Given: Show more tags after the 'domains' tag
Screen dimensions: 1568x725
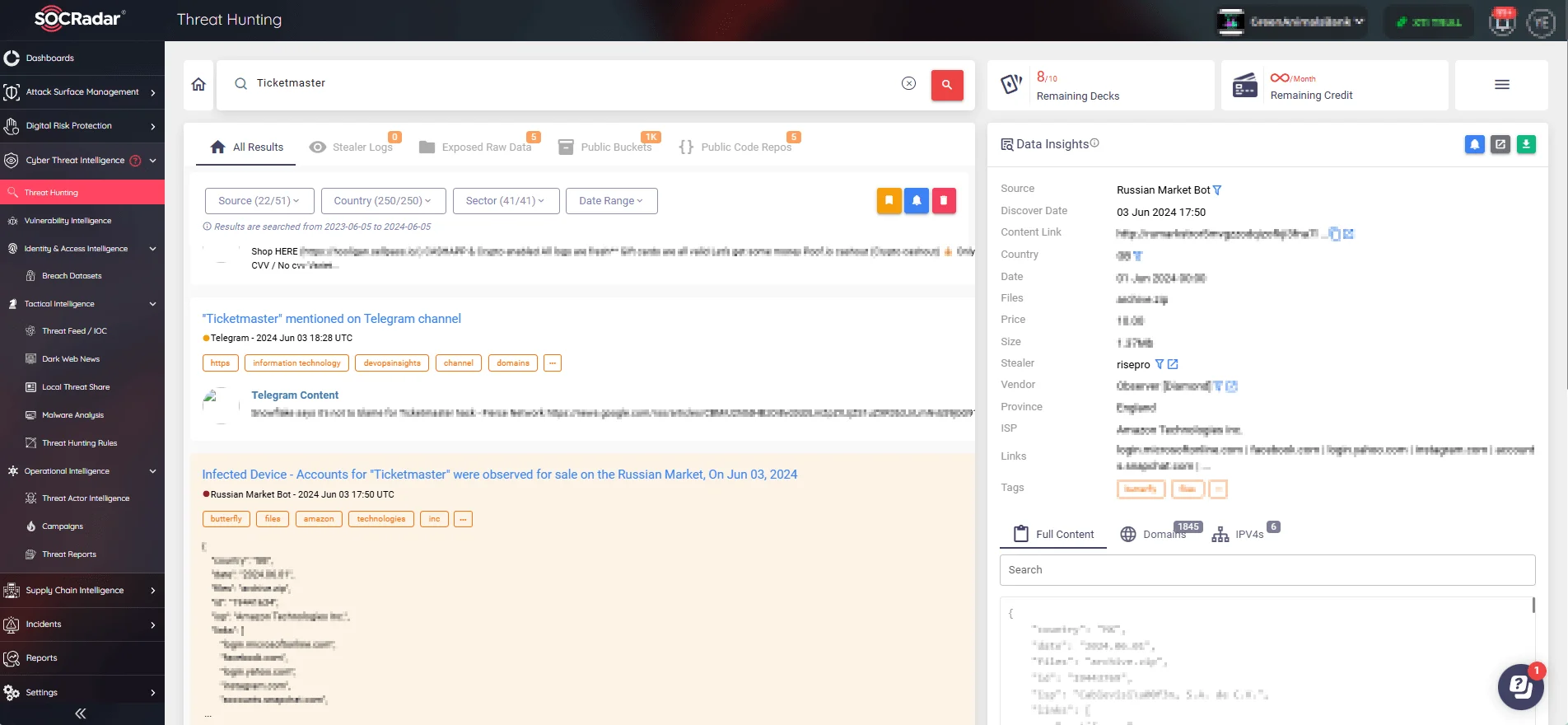Looking at the screenshot, I should [x=553, y=363].
